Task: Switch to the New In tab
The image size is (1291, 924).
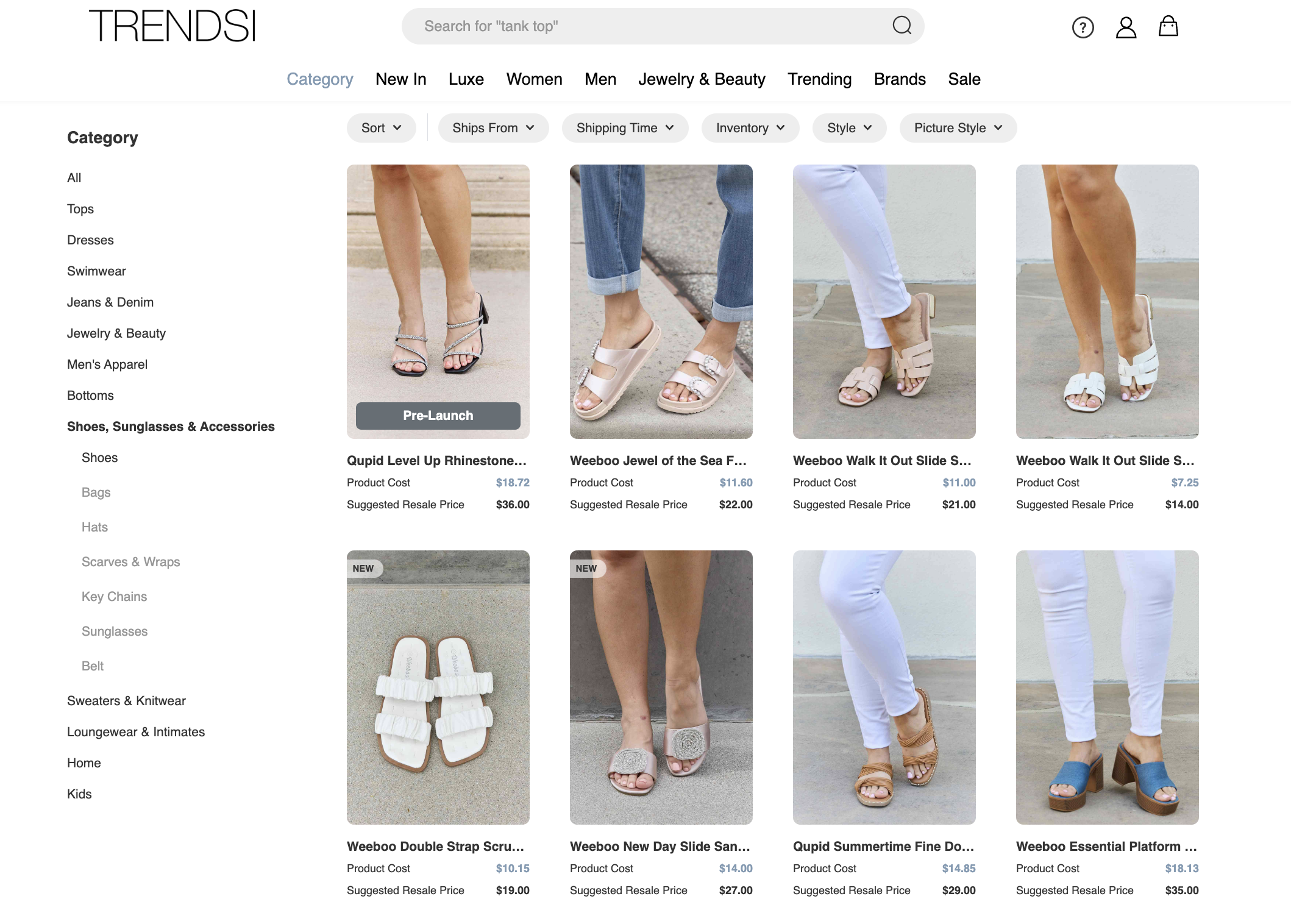Action: click(400, 79)
